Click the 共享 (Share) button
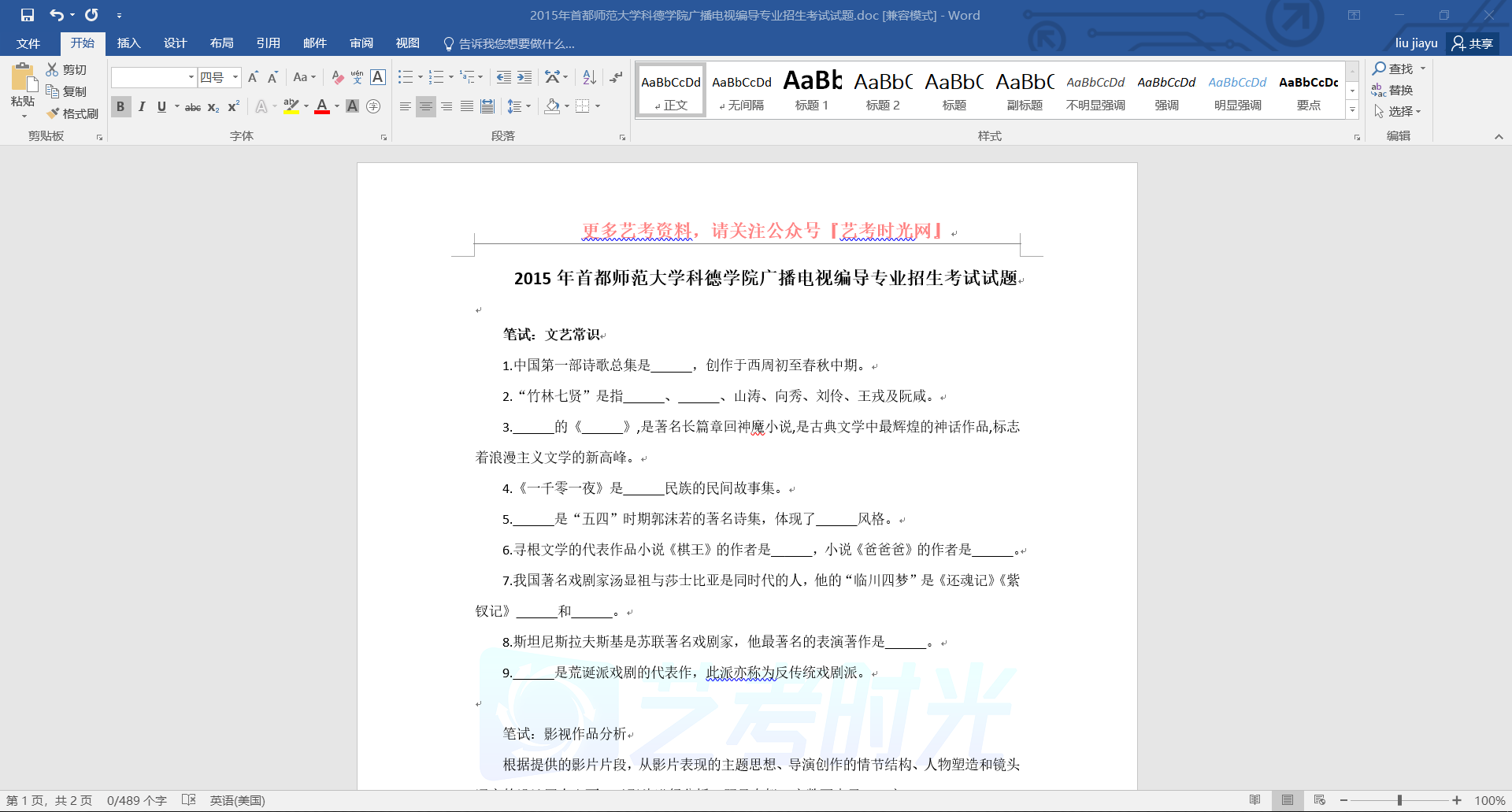 [1473, 43]
